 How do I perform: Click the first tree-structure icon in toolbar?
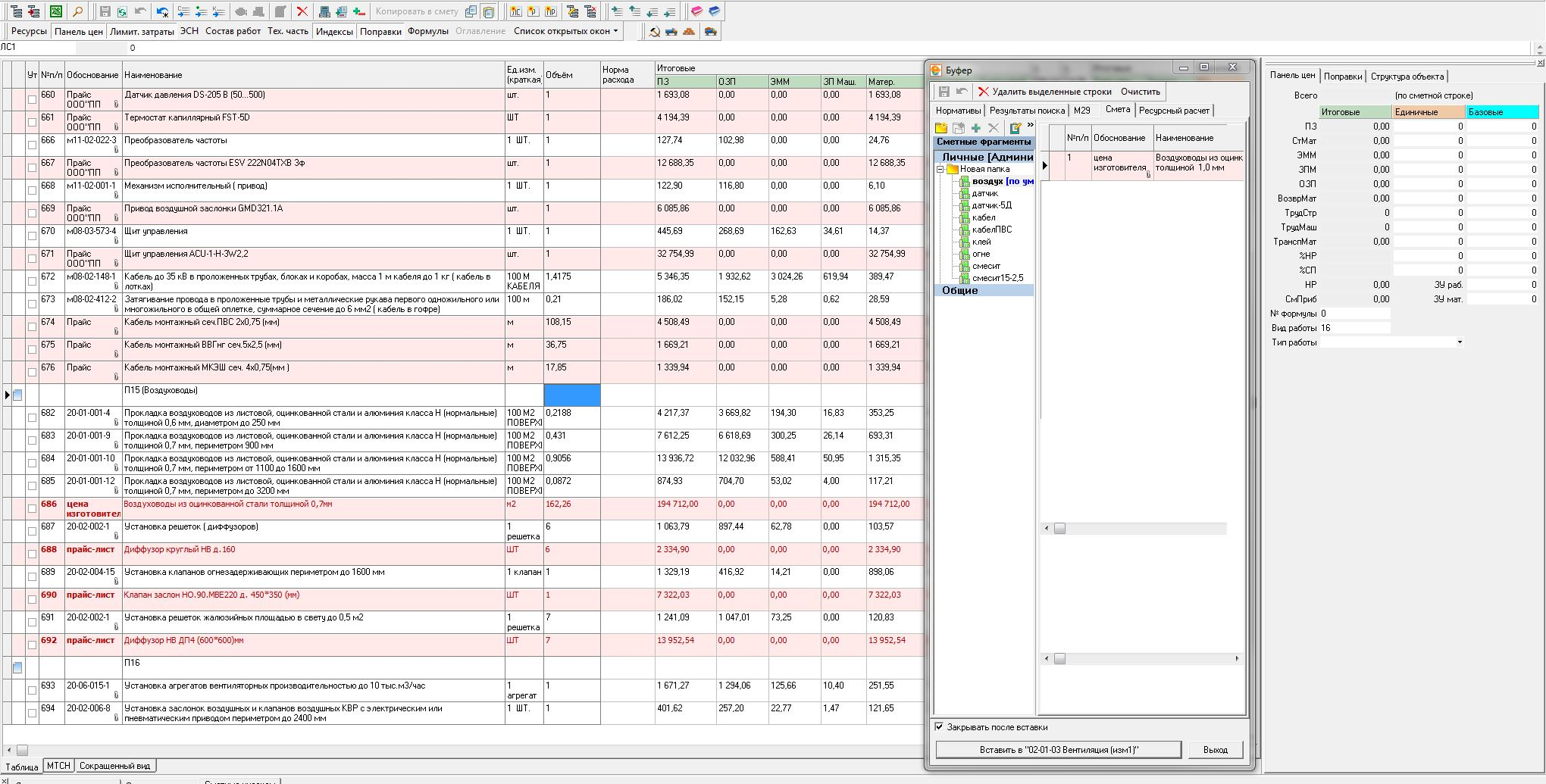[15, 11]
